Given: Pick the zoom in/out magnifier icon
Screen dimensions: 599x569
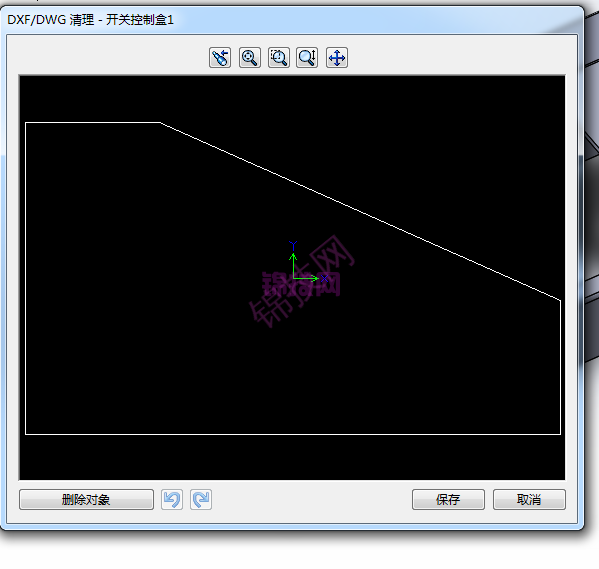Looking at the screenshot, I should pyautogui.click(x=307, y=58).
